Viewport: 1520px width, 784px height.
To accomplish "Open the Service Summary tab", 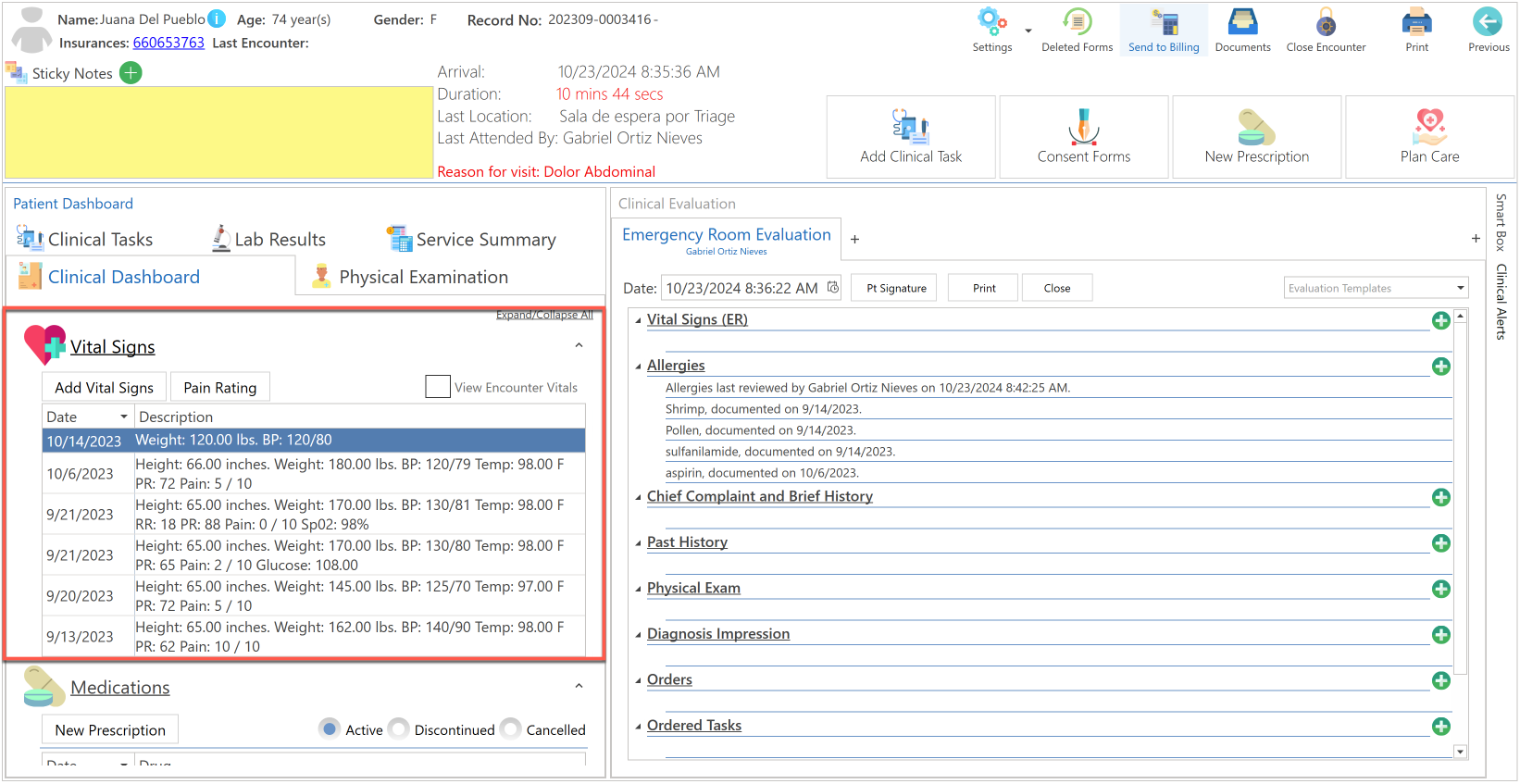I will [472, 239].
